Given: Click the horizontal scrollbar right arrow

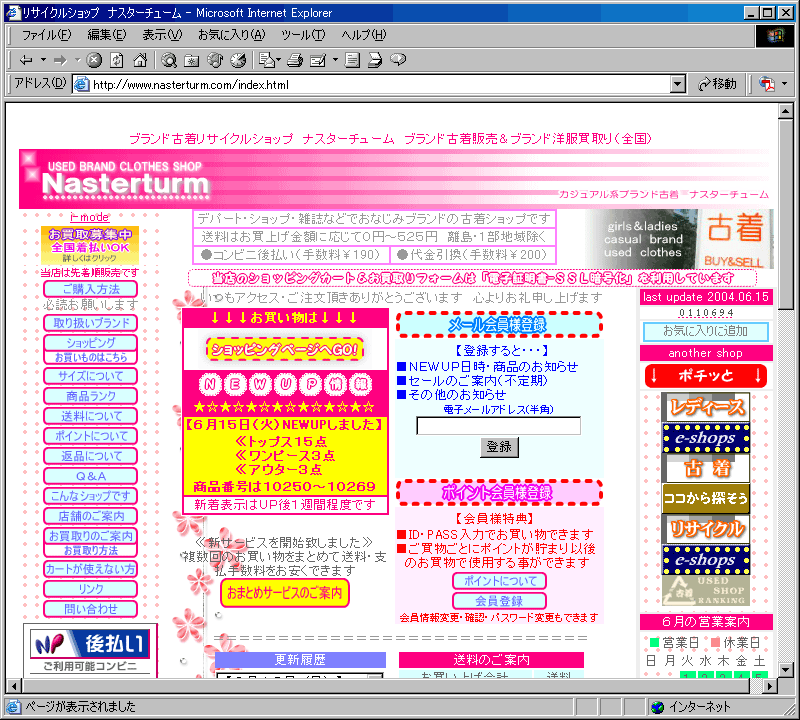Looking at the screenshot, I should [770, 686].
